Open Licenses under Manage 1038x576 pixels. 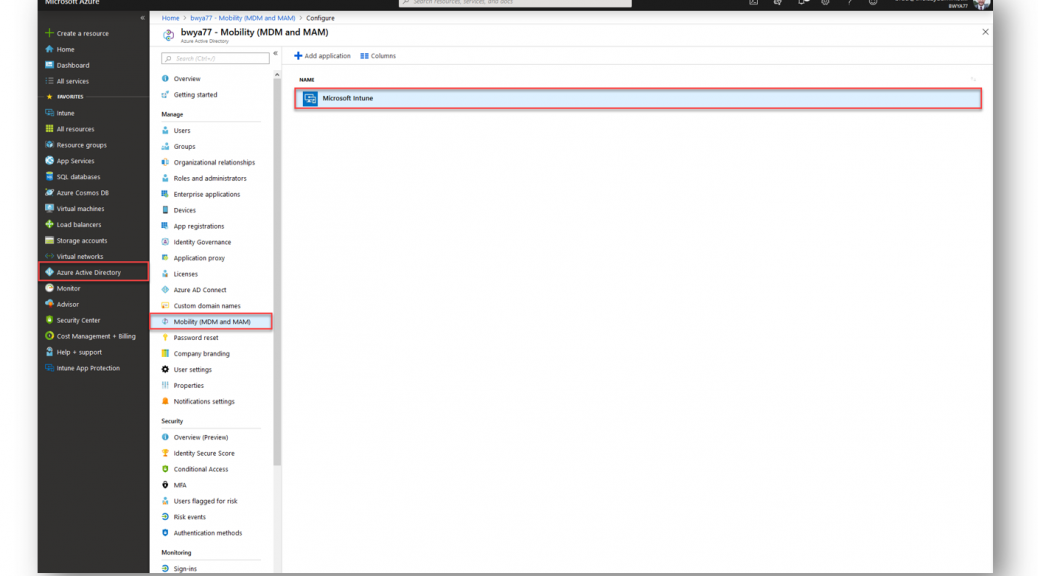click(x=185, y=273)
